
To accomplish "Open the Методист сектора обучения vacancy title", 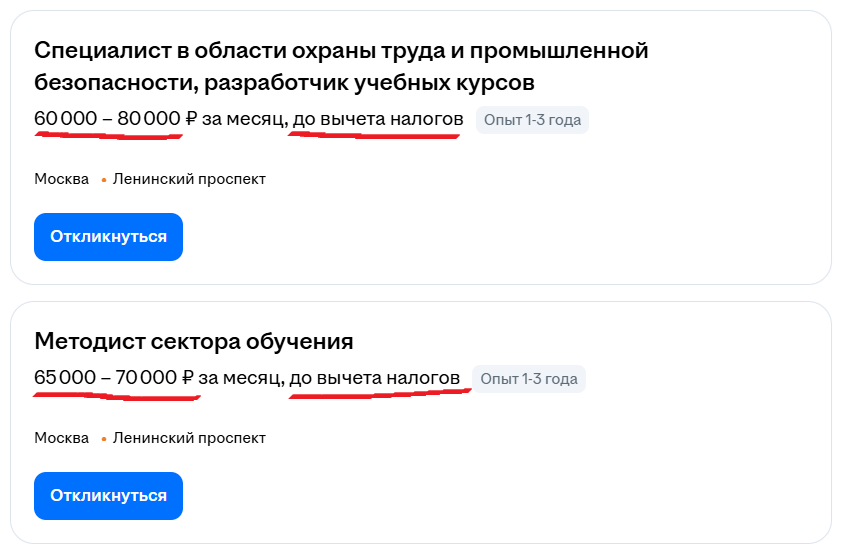I will coord(194,341).
